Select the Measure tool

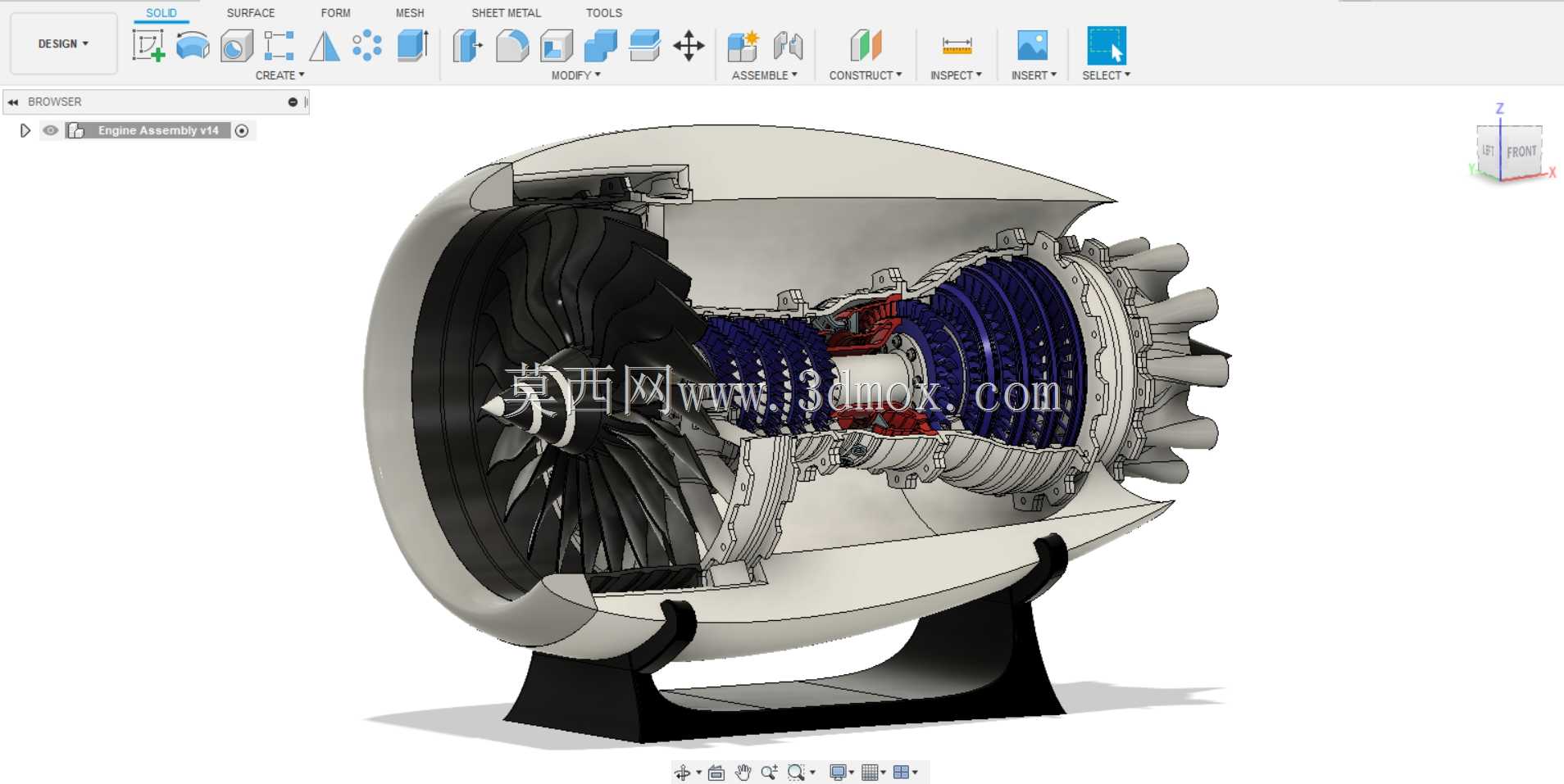[957, 46]
